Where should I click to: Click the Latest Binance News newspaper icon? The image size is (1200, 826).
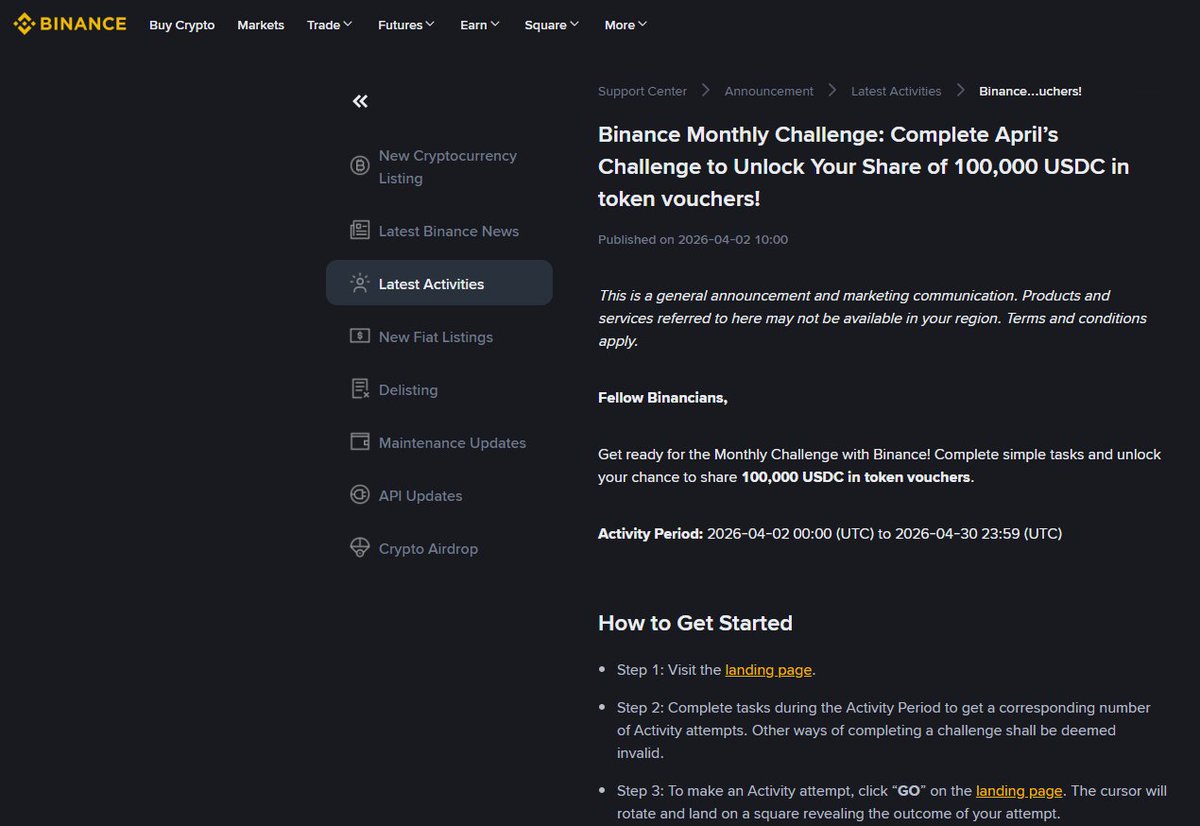360,231
